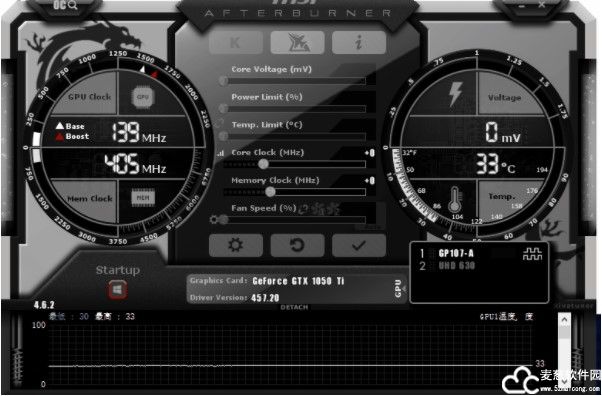This screenshot has height=396, width=602.
Task: Open the MSI dragon logo button
Action: pyautogui.click(x=297, y=42)
